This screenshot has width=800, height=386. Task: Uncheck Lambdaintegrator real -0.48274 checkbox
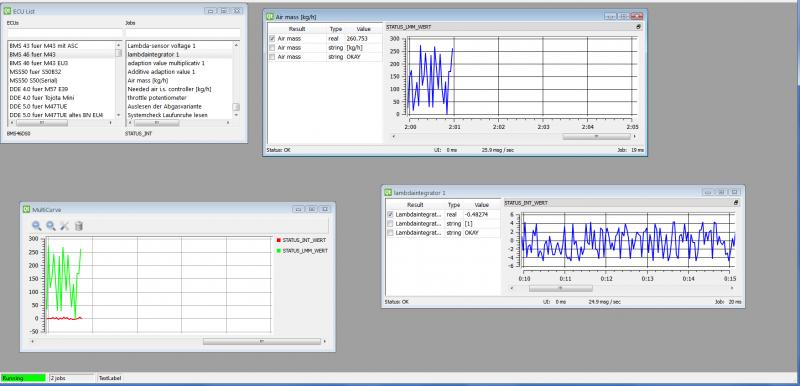[390, 214]
